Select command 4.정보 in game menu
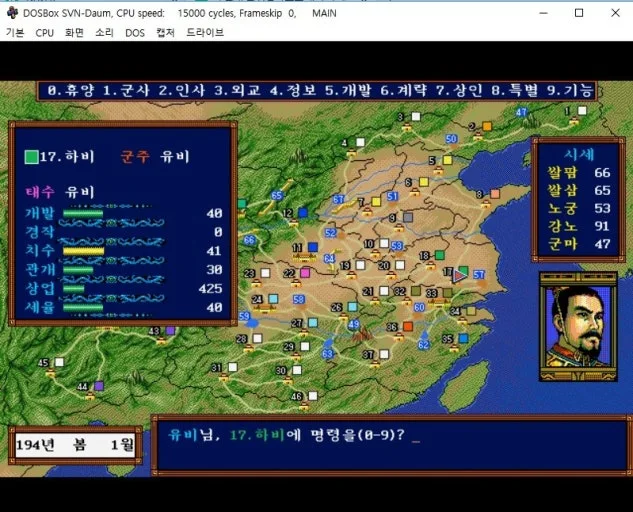Viewport: 633px width, 512px height. tap(293, 90)
